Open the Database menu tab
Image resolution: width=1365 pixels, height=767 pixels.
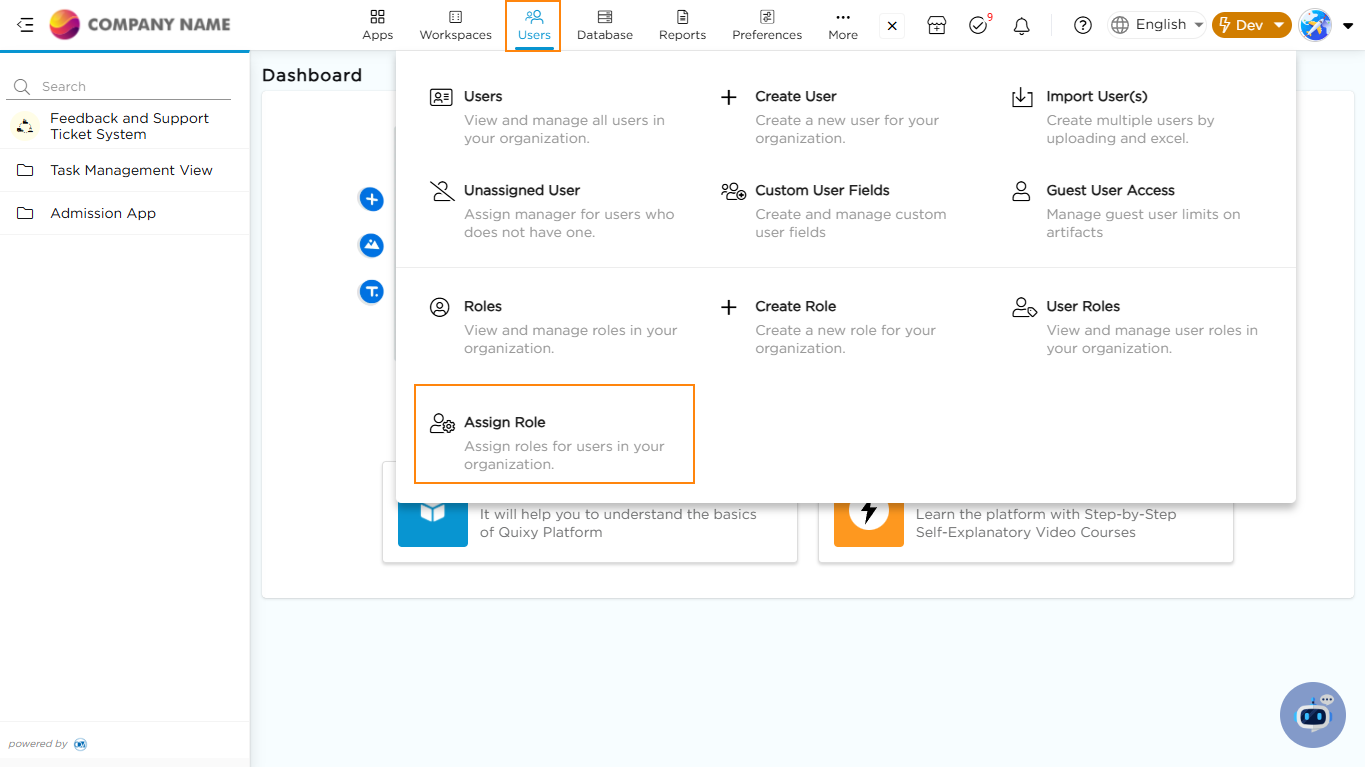click(604, 25)
